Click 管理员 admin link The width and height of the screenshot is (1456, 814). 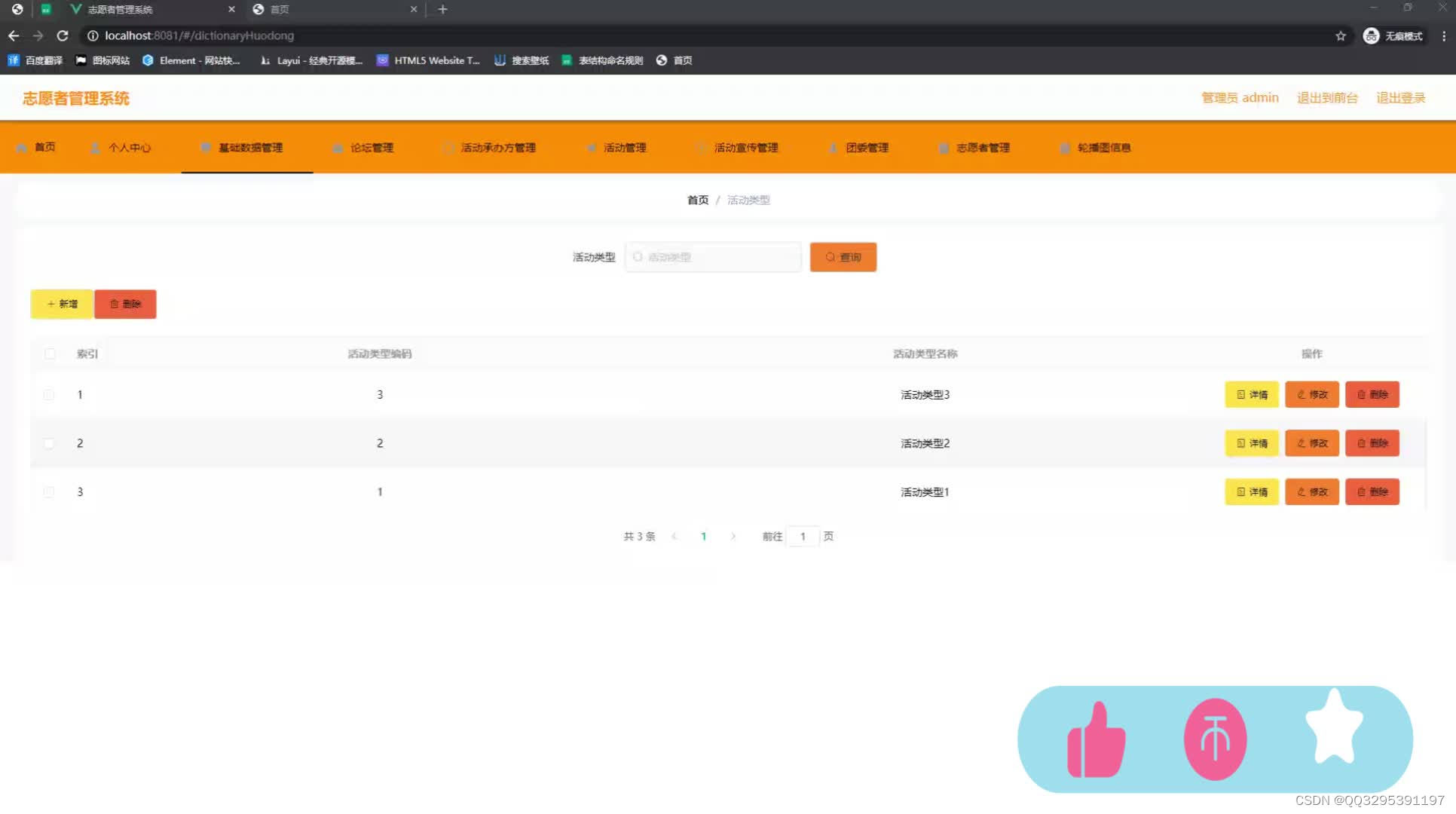pyautogui.click(x=1240, y=97)
